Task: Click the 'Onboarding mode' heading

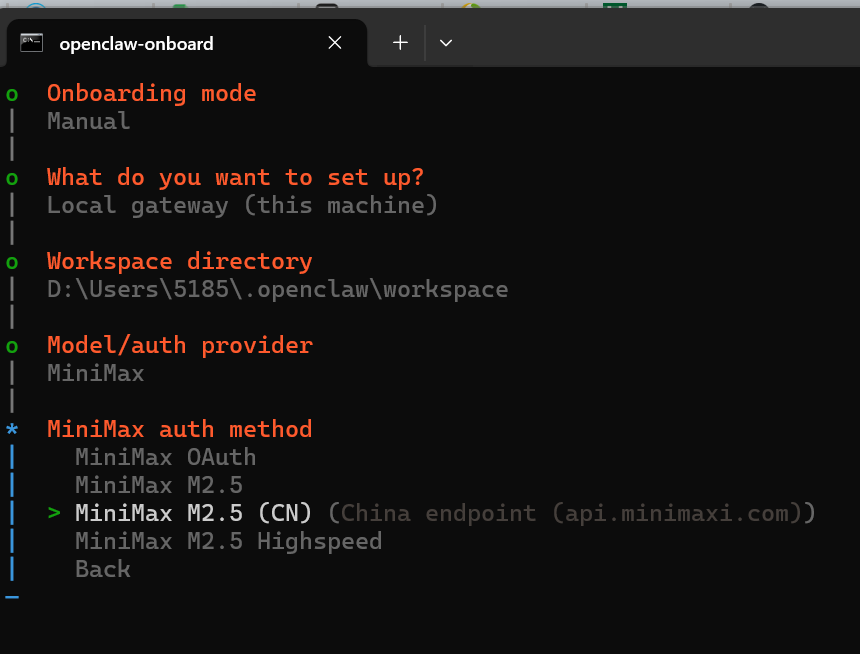Action: (151, 94)
